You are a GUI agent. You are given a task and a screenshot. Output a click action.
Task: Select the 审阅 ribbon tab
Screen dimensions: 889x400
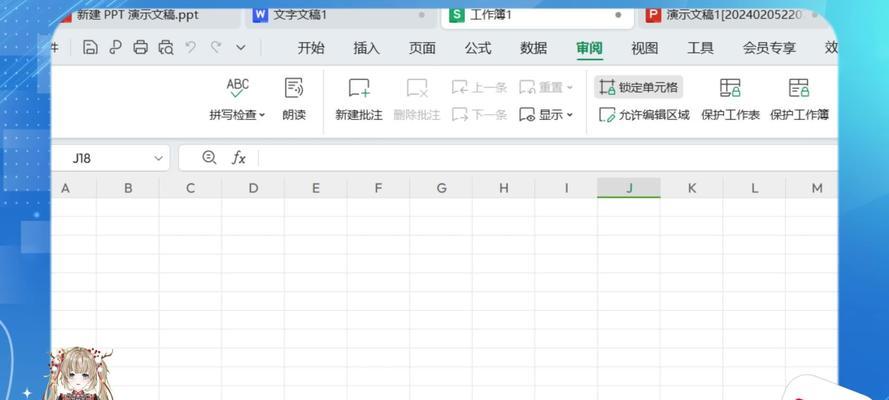click(x=589, y=48)
